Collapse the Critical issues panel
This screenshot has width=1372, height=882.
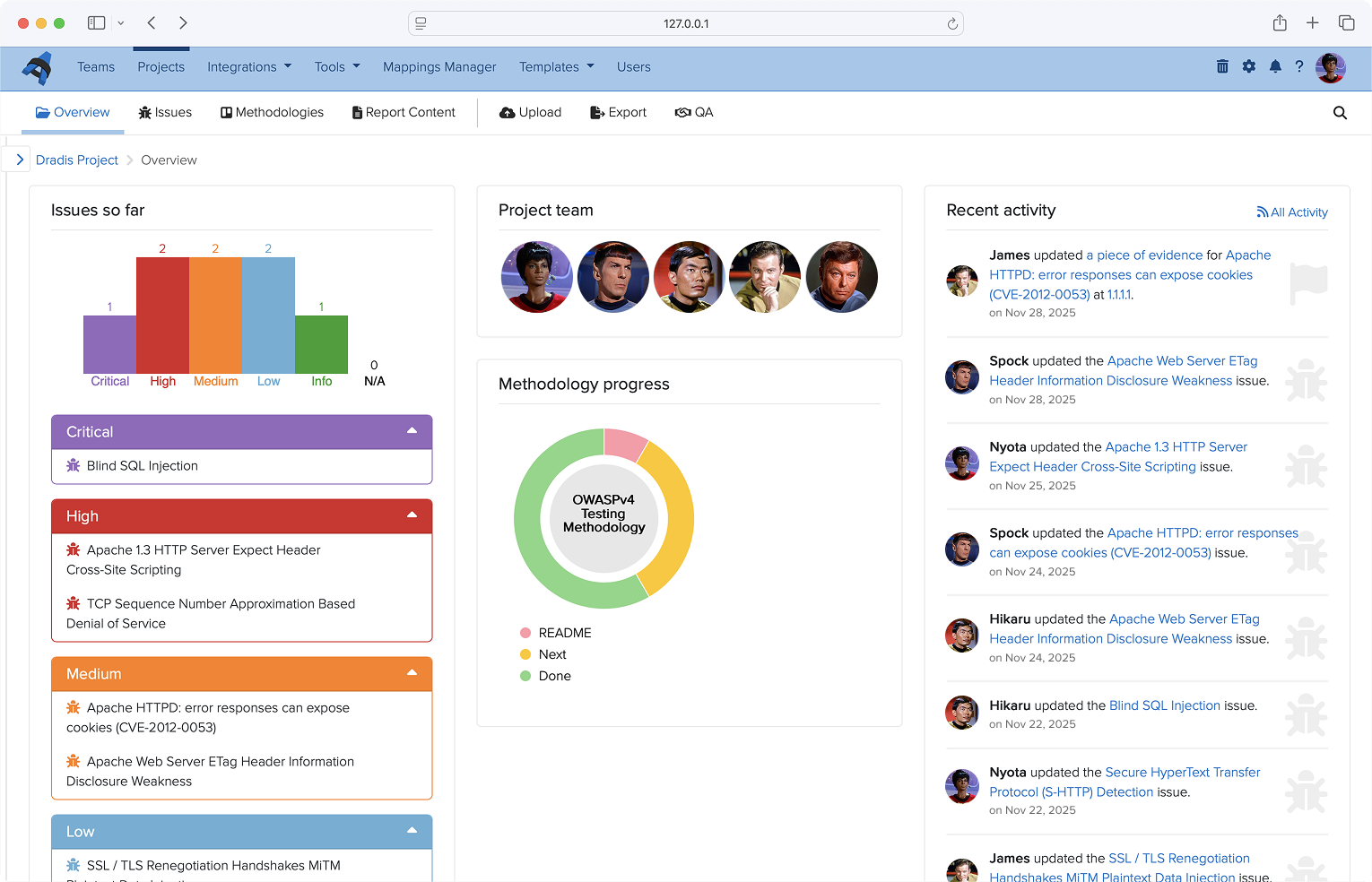pyautogui.click(x=412, y=431)
